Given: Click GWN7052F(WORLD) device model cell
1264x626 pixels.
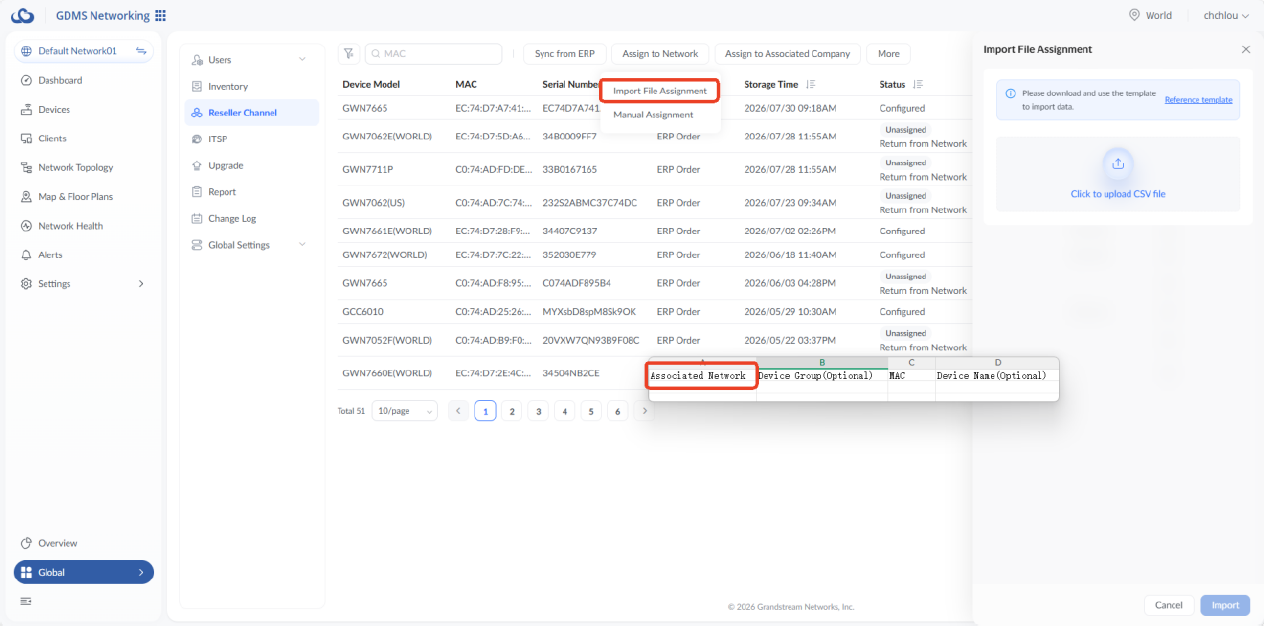Looking at the screenshot, I should [387, 340].
